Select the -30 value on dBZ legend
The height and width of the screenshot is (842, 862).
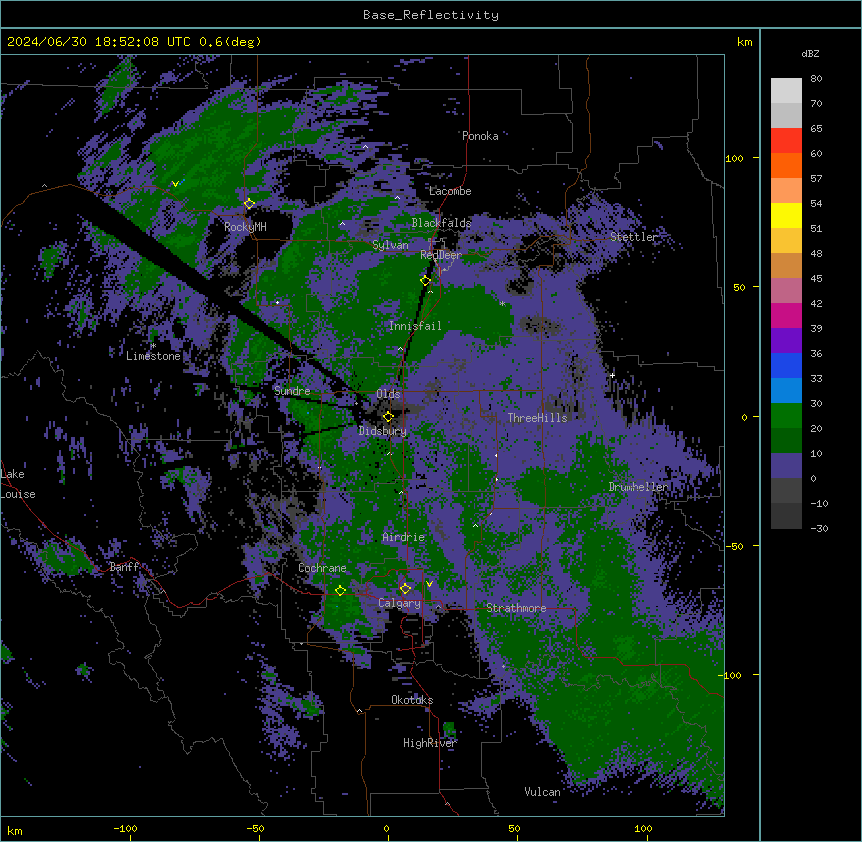coord(819,528)
